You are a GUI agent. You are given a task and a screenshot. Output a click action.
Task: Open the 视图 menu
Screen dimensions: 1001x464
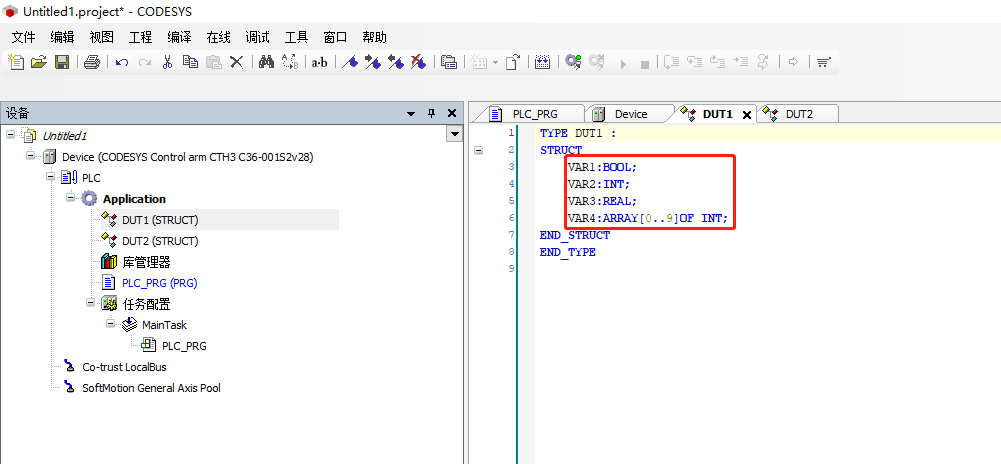click(x=102, y=37)
